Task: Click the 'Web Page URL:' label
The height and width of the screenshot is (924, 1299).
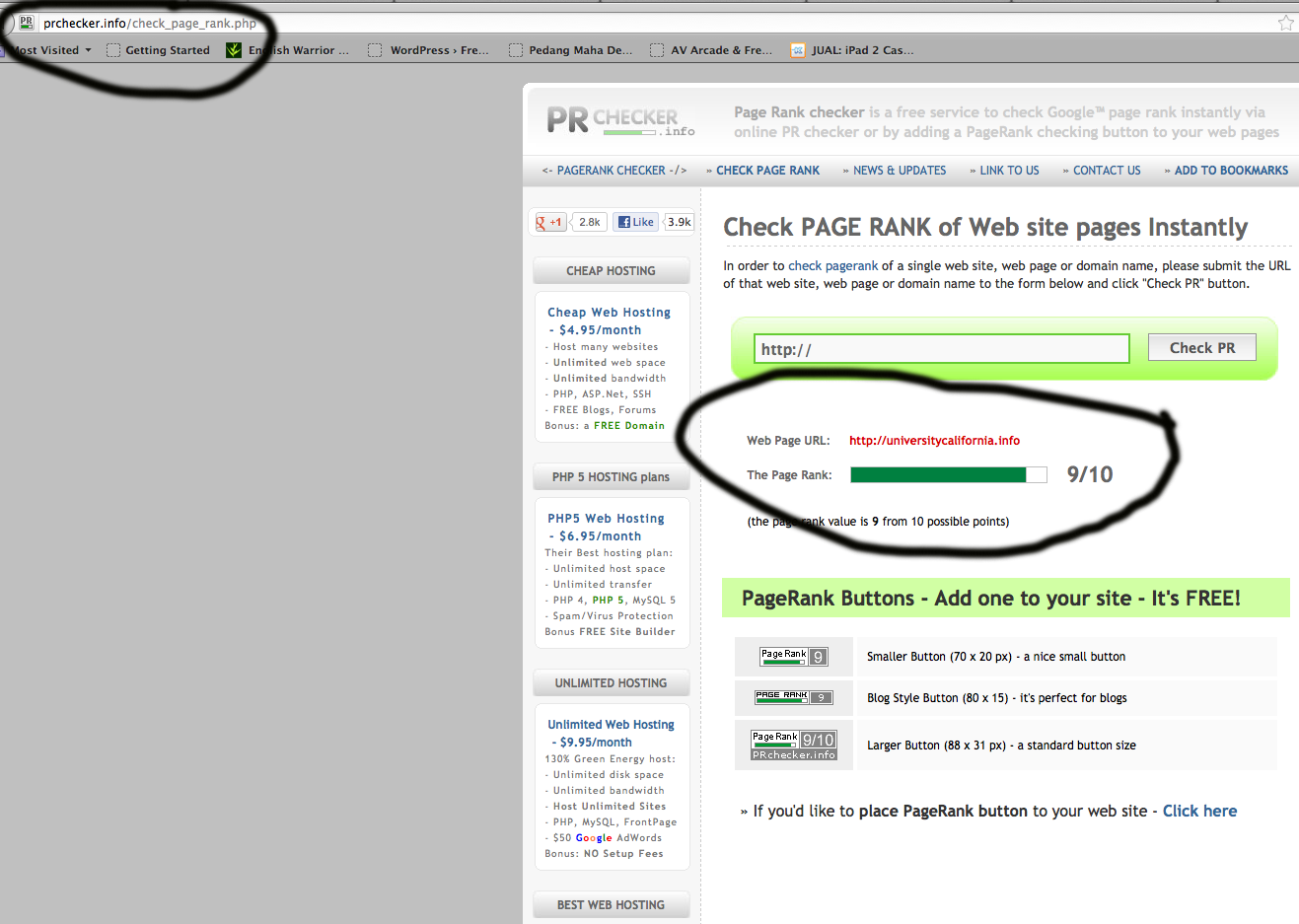Action: tap(788, 441)
